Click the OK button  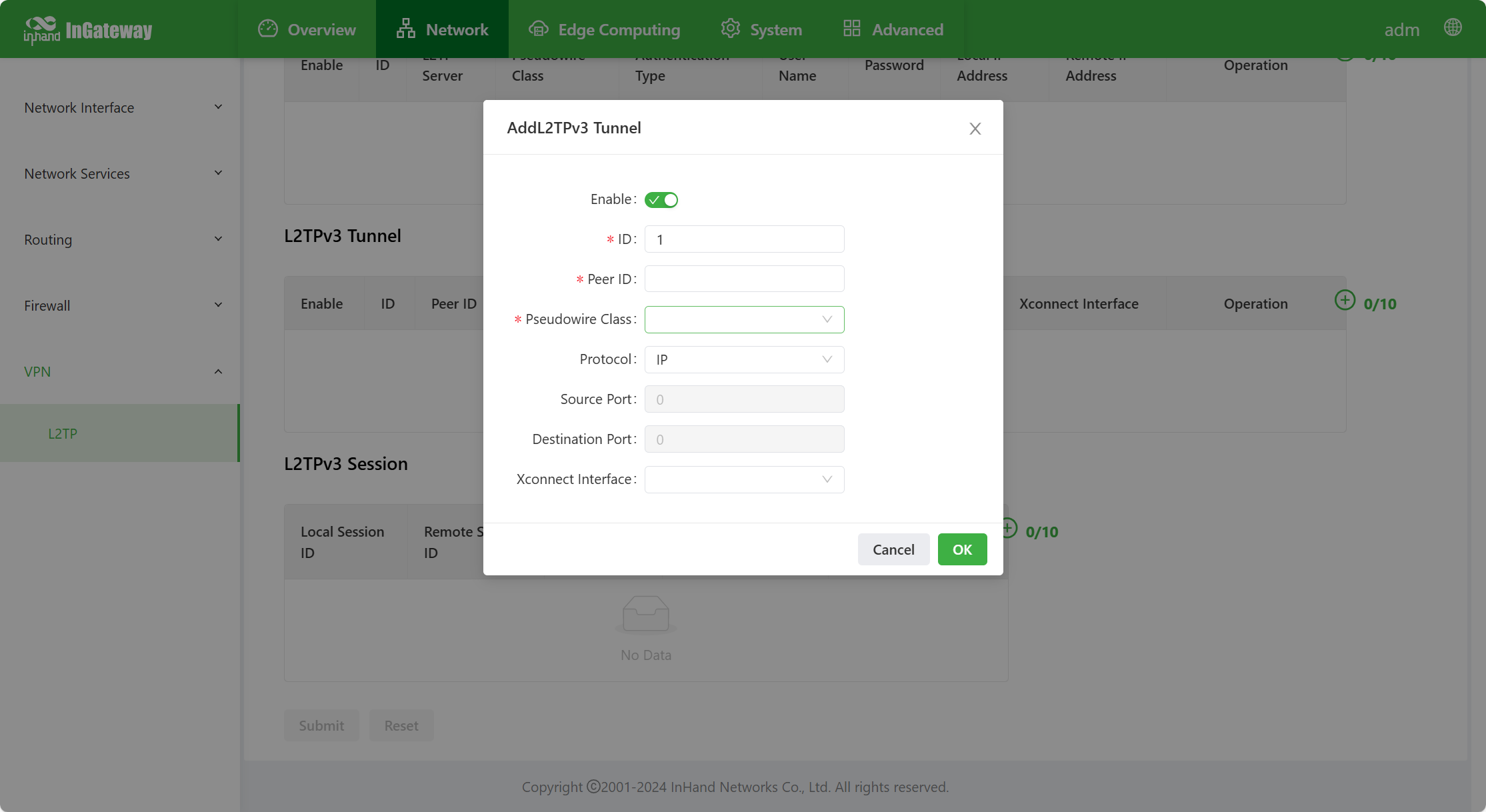pos(961,549)
